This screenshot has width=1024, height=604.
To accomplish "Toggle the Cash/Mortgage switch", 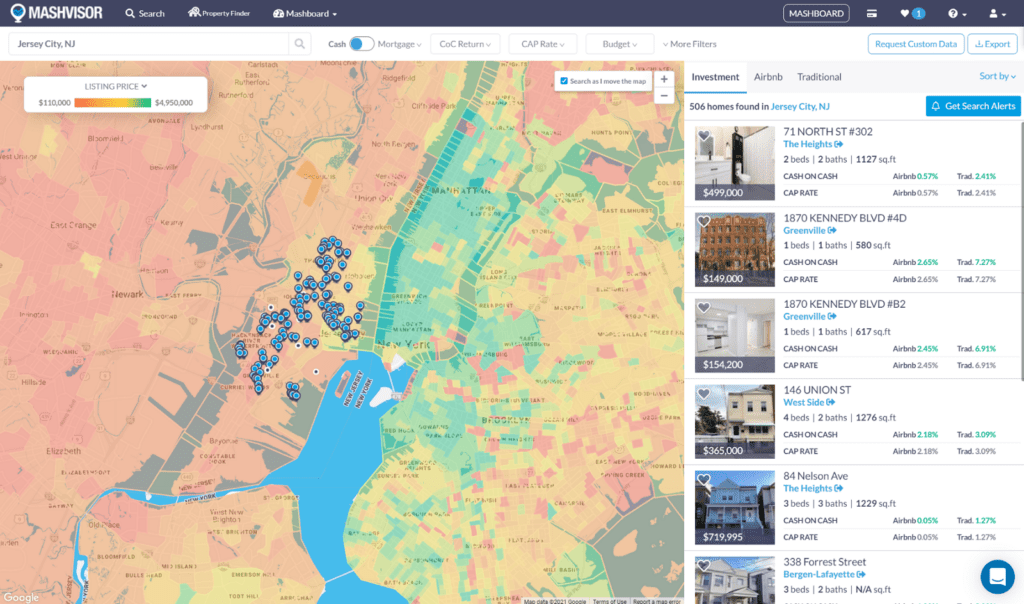I will [x=361, y=44].
